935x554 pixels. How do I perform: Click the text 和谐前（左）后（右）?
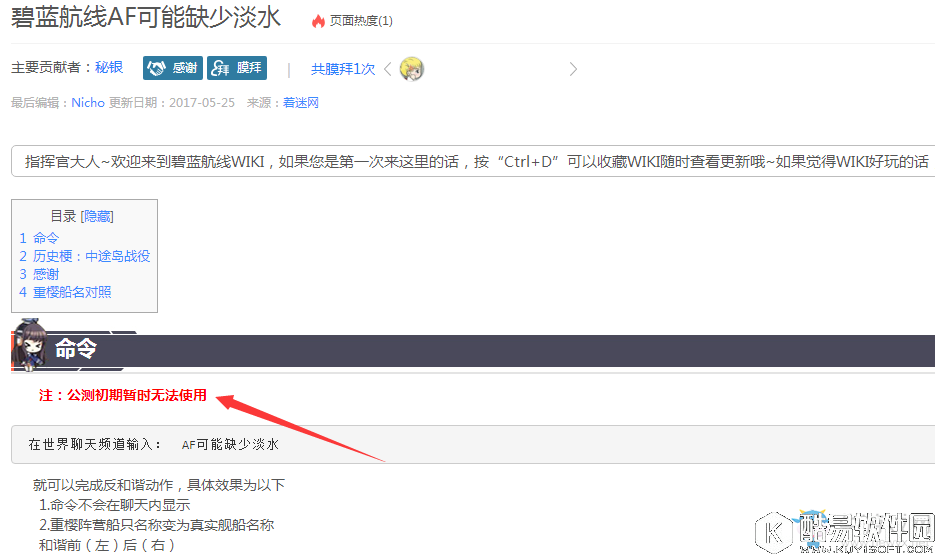[107, 545]
